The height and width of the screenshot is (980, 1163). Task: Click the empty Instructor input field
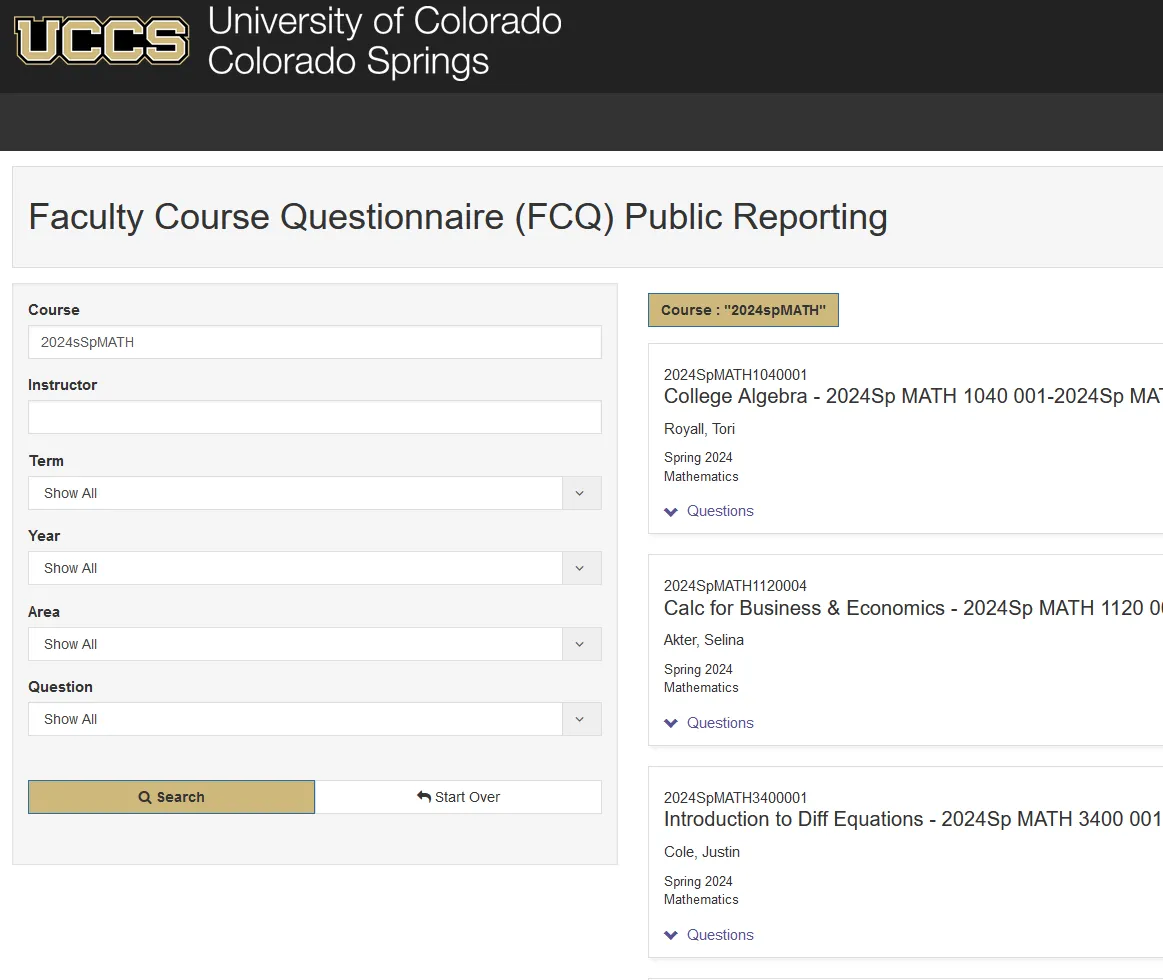click(313, 417)
